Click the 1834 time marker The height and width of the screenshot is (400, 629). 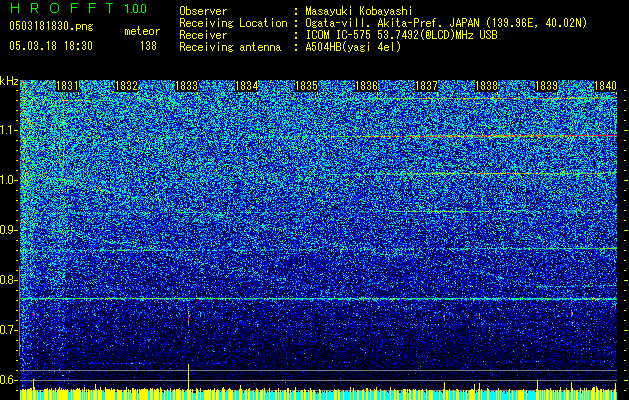pyautogui.click(x=246, y=86)
